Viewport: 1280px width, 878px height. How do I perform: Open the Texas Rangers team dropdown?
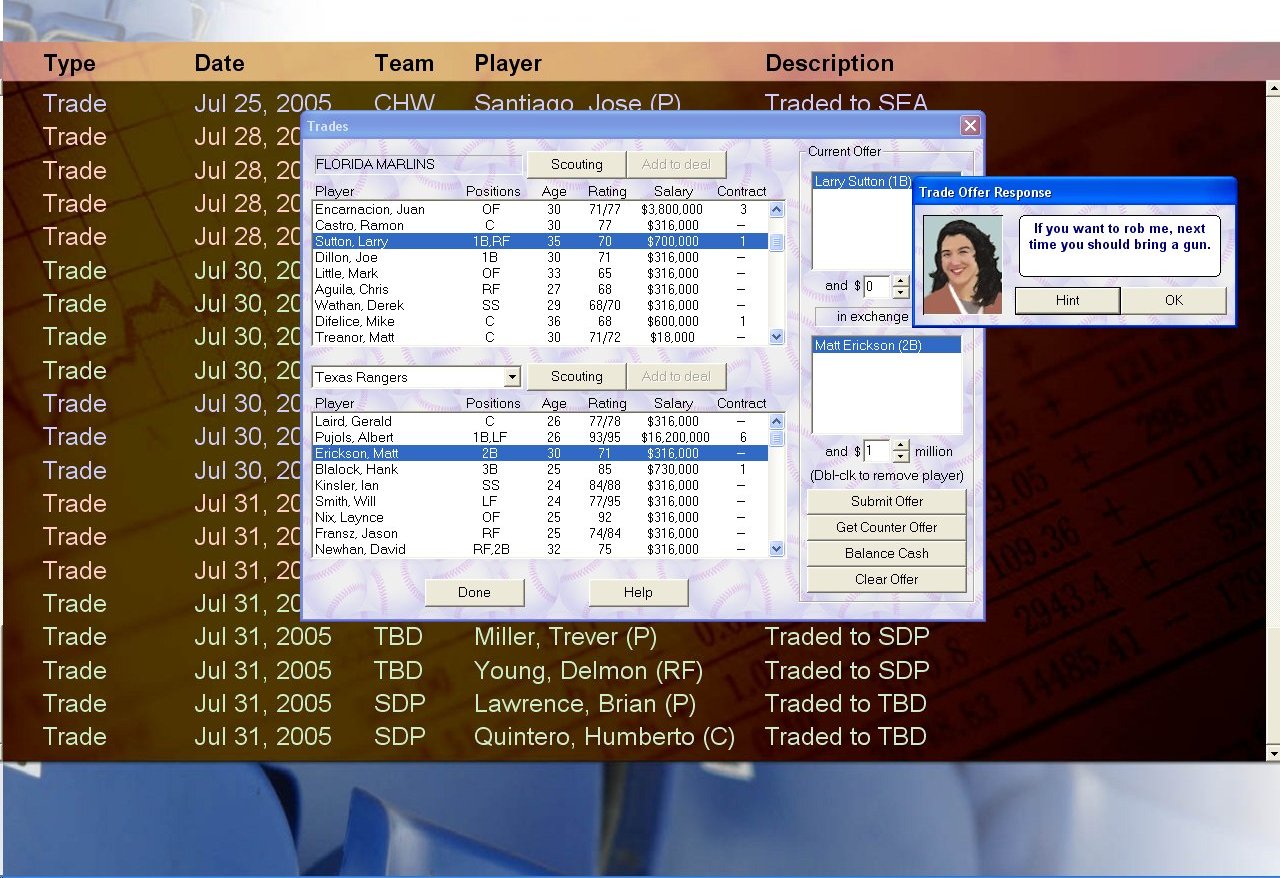(x=512, y=377)
